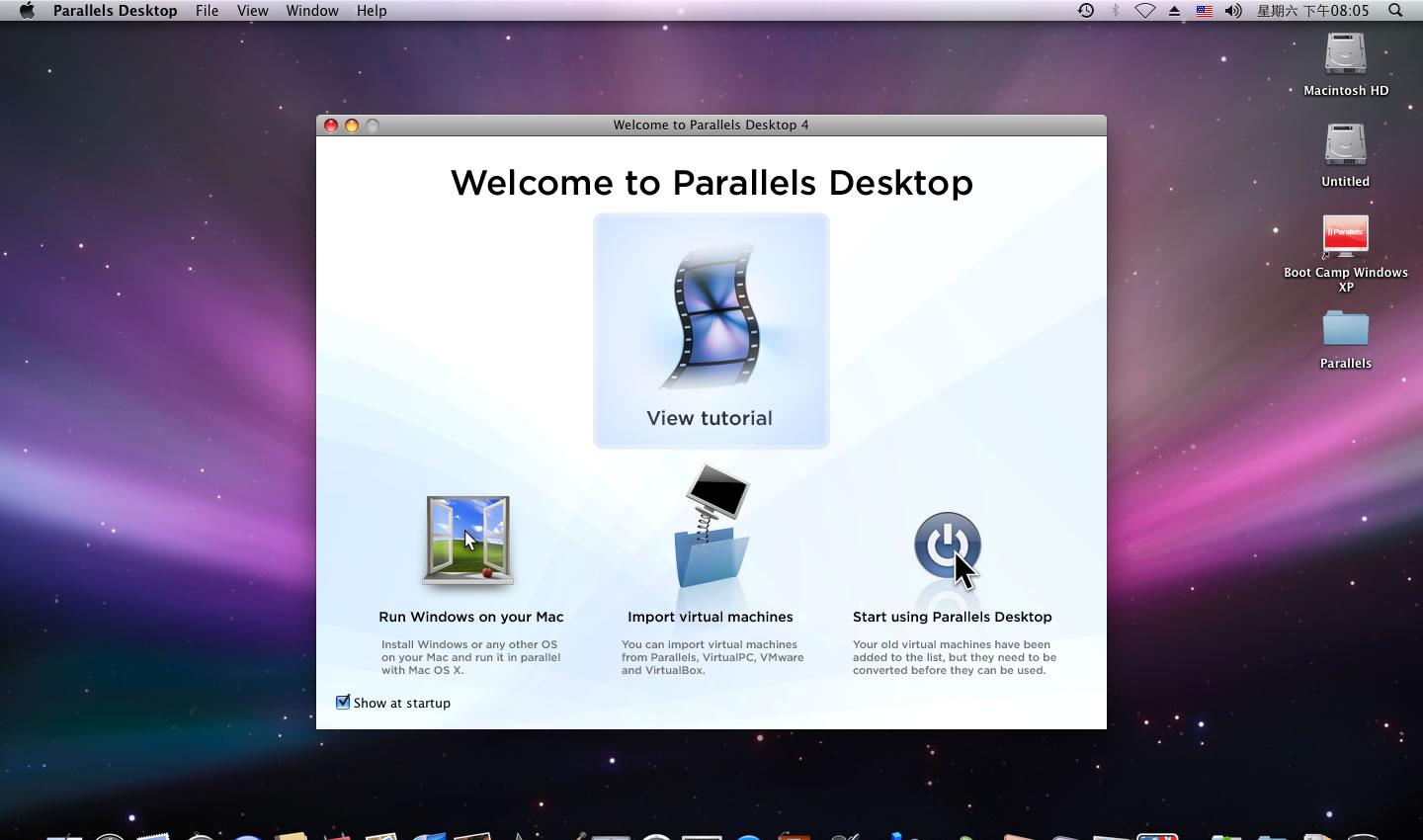Click the text 'Install Windows or any other OS'
1423x840 pixels.
pos(469,644)
